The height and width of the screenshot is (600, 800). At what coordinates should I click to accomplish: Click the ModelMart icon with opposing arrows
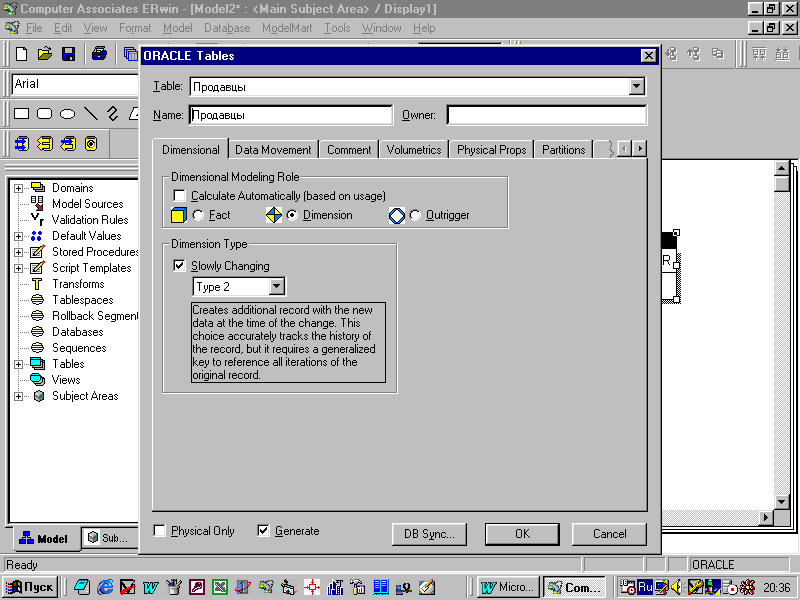coord(68,144)
